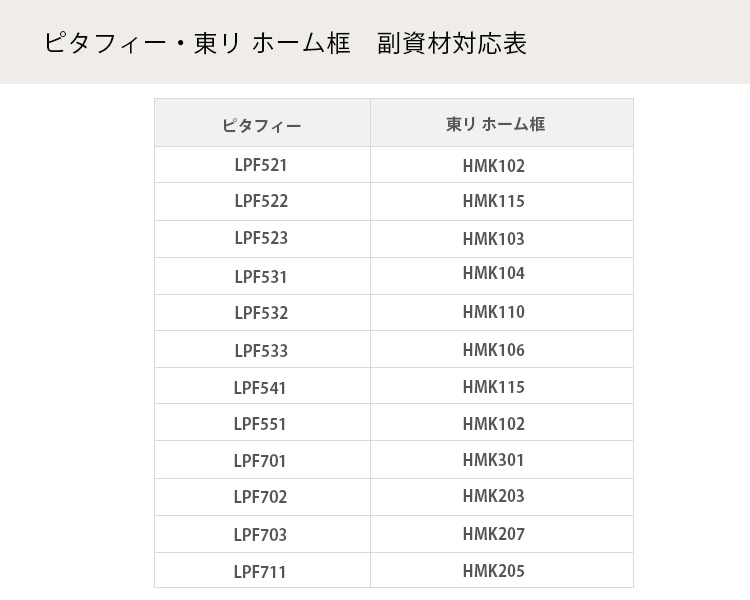This screenshot has height=600, width=750.
Task: Select the LPF531 entry
Action: 261,276
